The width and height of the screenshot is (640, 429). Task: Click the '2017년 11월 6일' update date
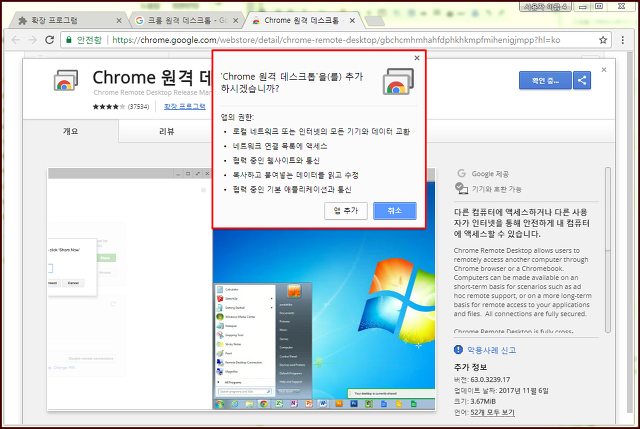[524, 390]
